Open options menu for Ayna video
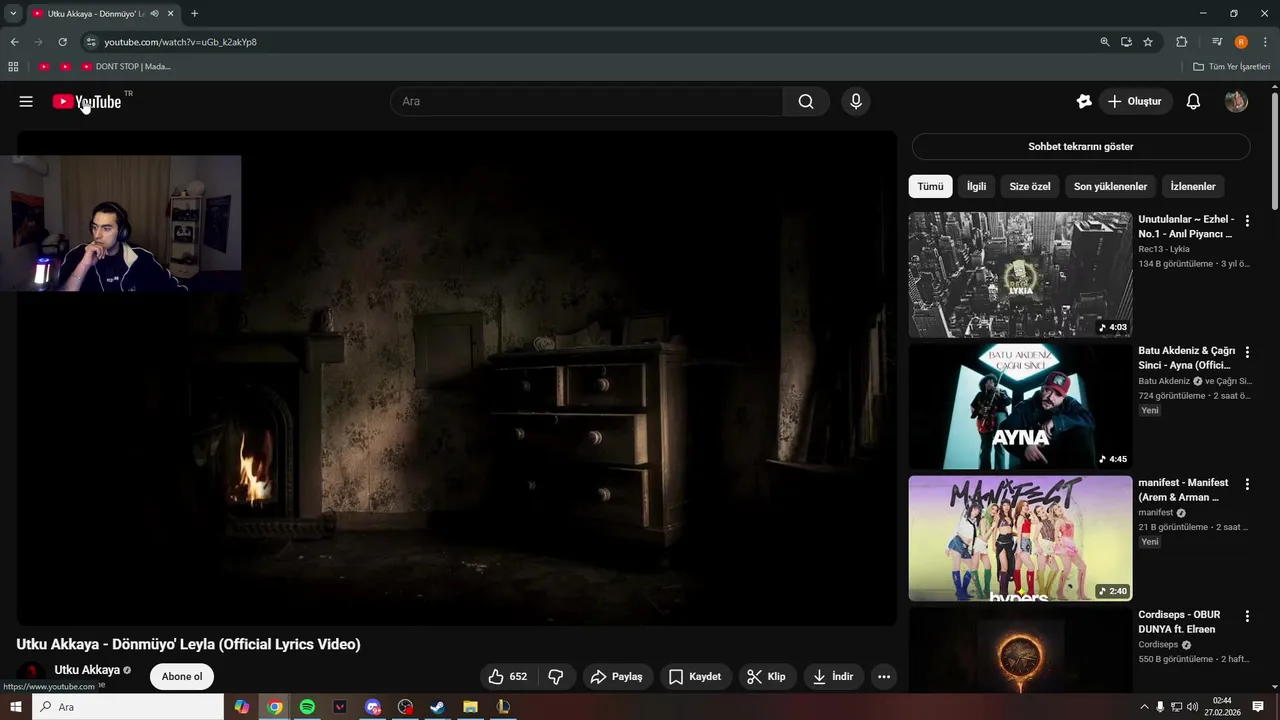This screenshot has width=1280, height=720. click(x=1247, y=352)
